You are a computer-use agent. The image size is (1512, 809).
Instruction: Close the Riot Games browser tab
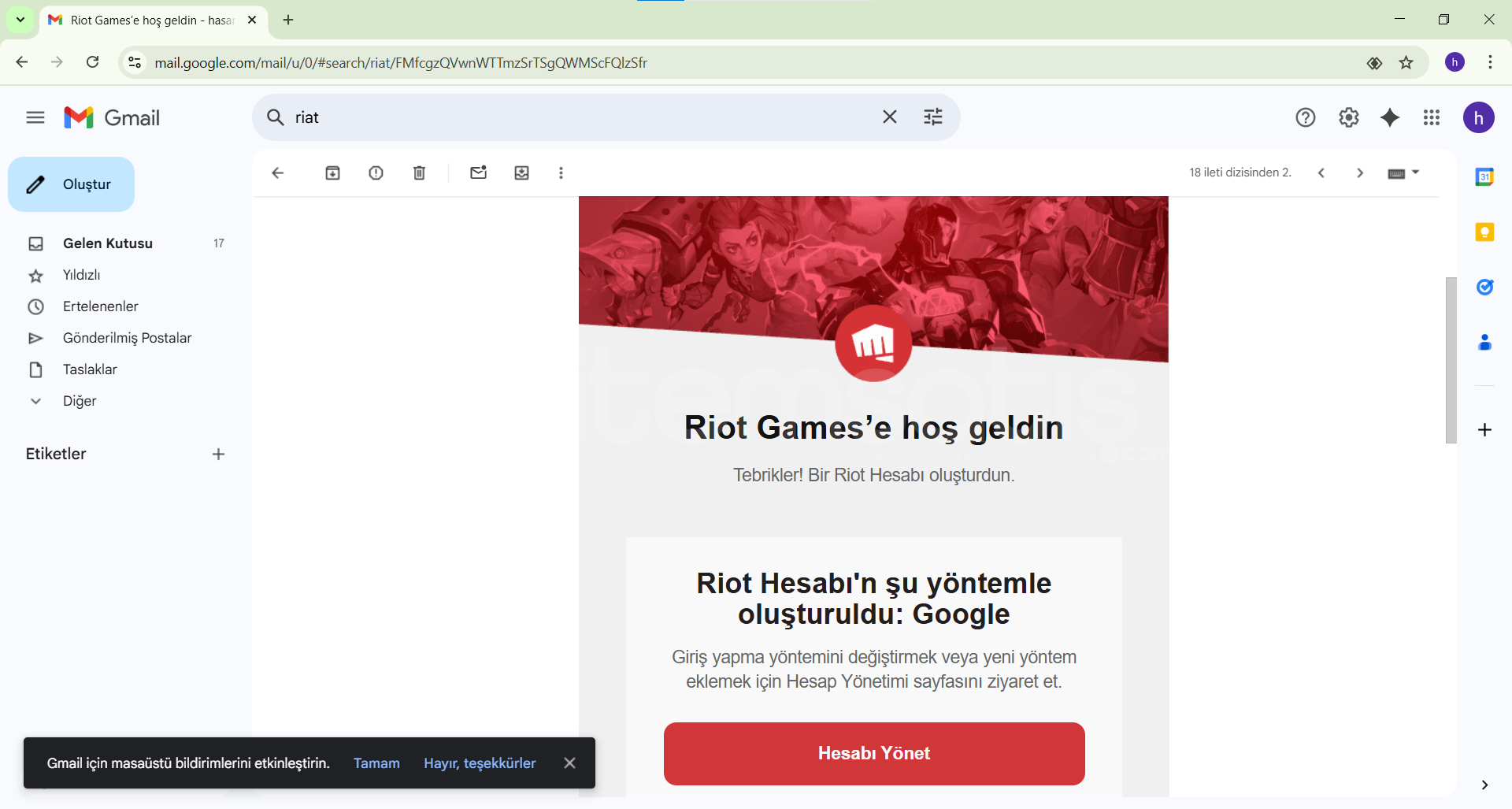[x=252, y=20]
